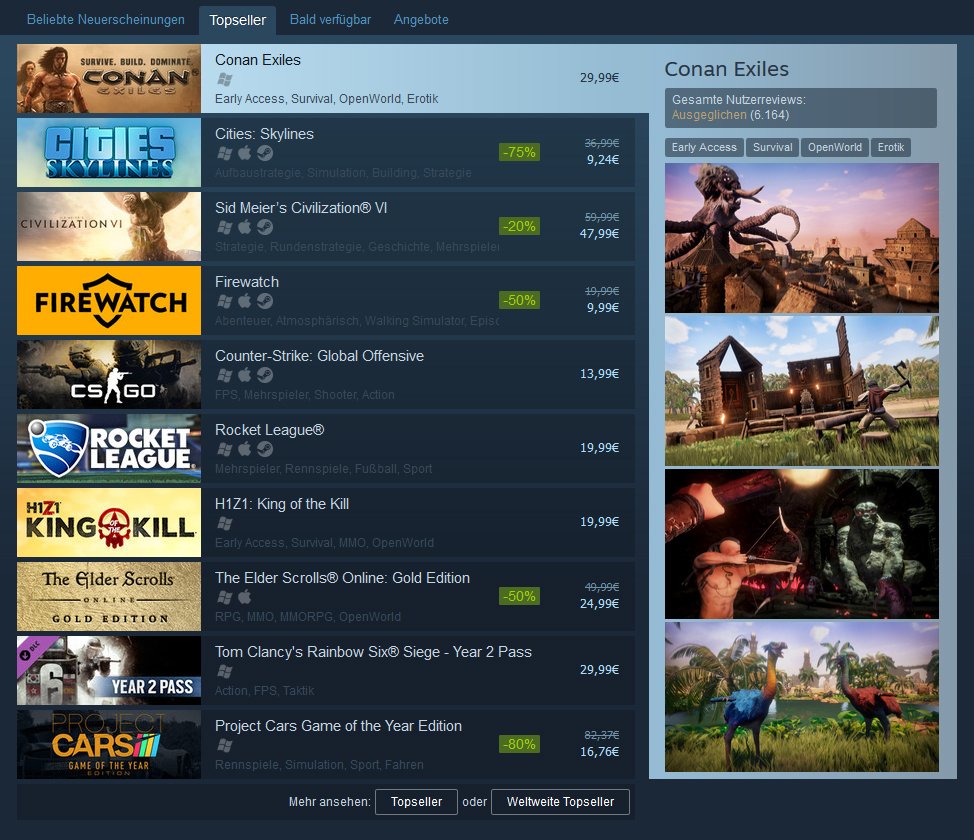
Task: Click Apple icon in Counter-Strike: Global Offensive row
Action: (x=245, y=375)
